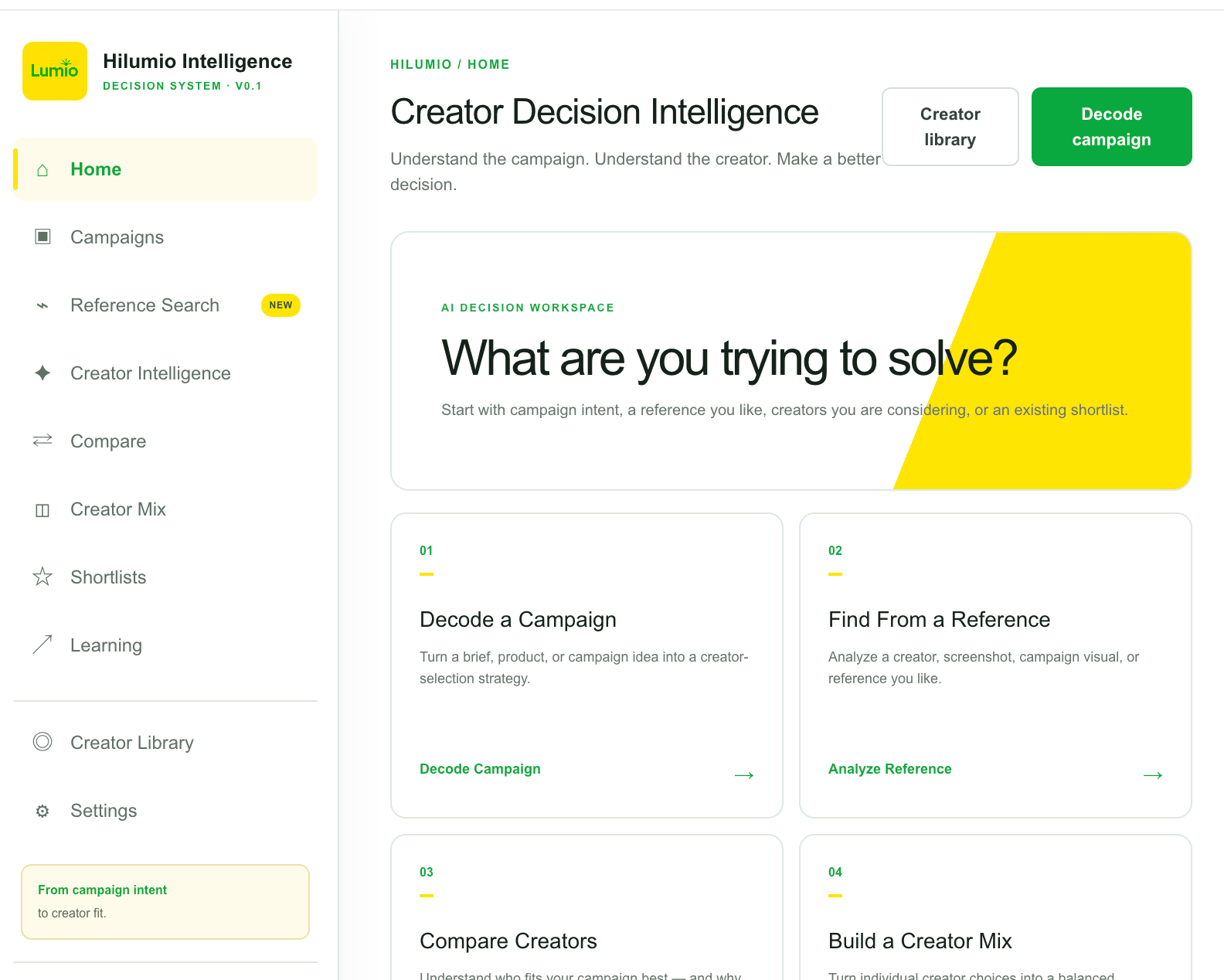Image resolution: width=1224 pixels, height=980 pixels.
Task: Click the Creator Decision Intelligence heading
Action: pos(604,112)
